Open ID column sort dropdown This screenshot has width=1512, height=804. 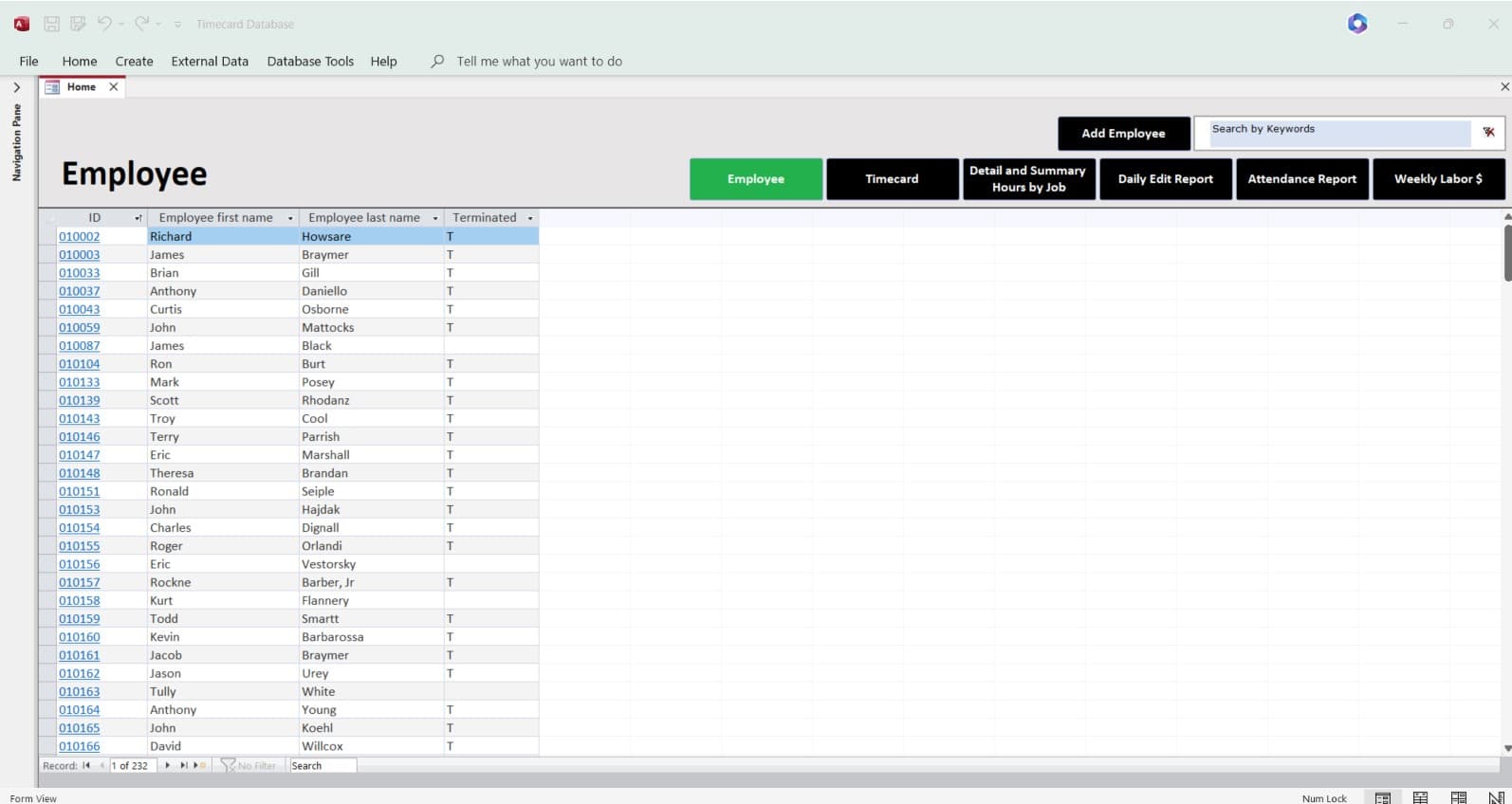138,218
